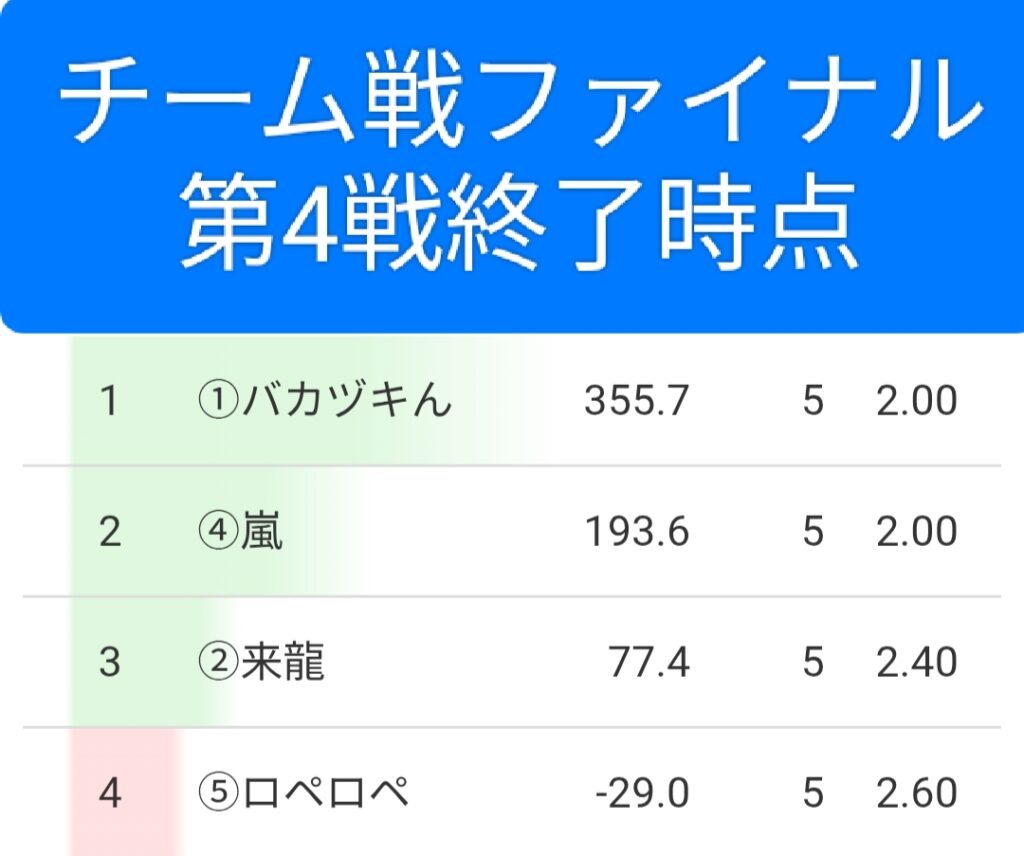Click the game count 5 for ロペロペ

coord(812,793)
